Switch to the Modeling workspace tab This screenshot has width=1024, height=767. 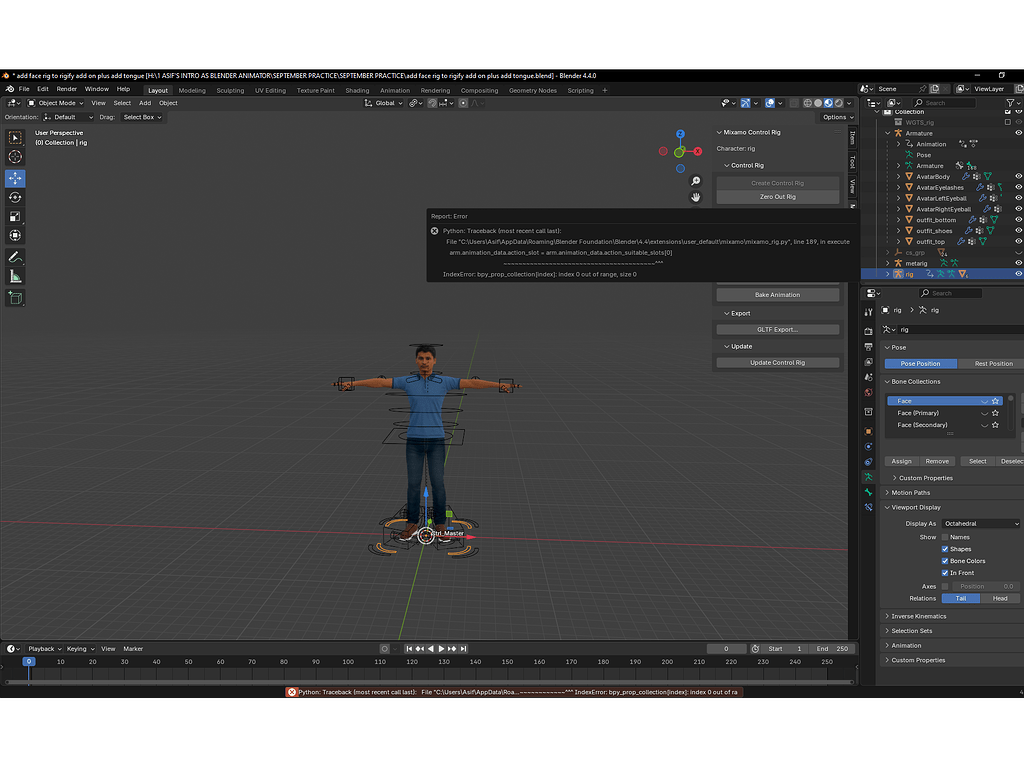tap(192, 90)
